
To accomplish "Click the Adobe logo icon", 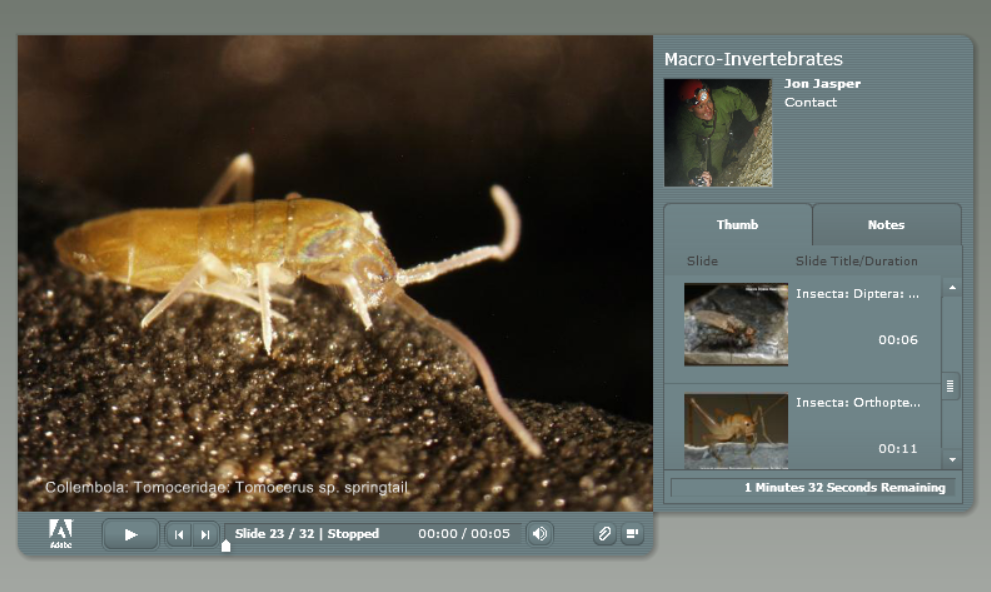I will pyautogui.click(x=60, y=533).
